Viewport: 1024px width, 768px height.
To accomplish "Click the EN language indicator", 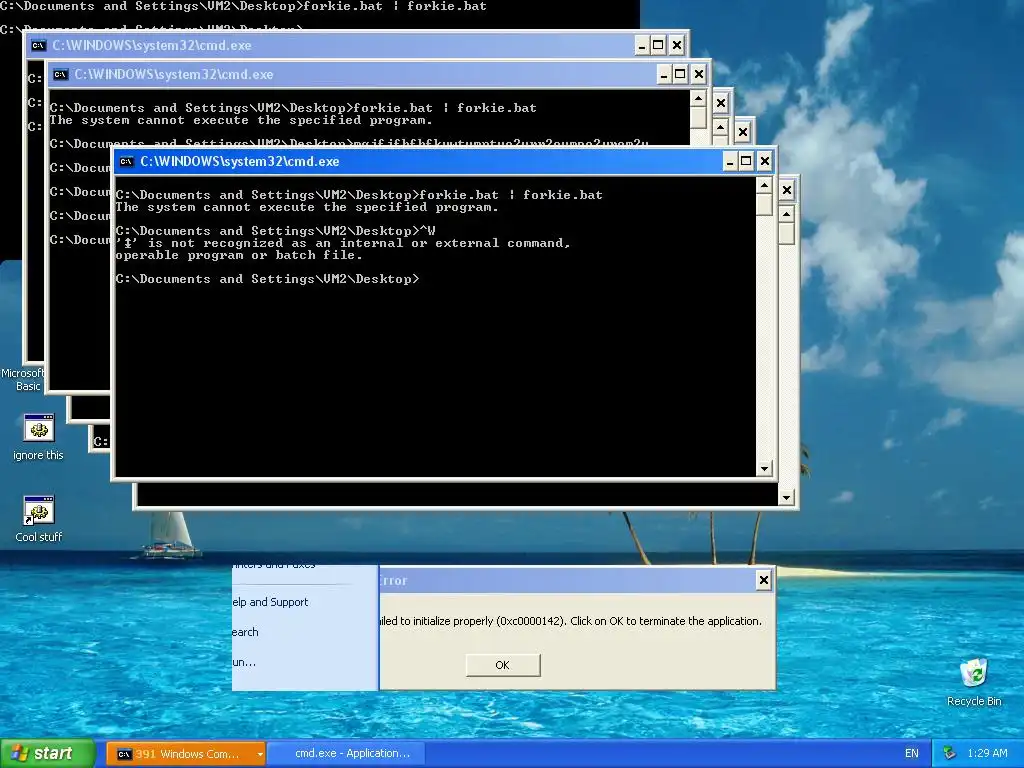I will click(912, 754).
